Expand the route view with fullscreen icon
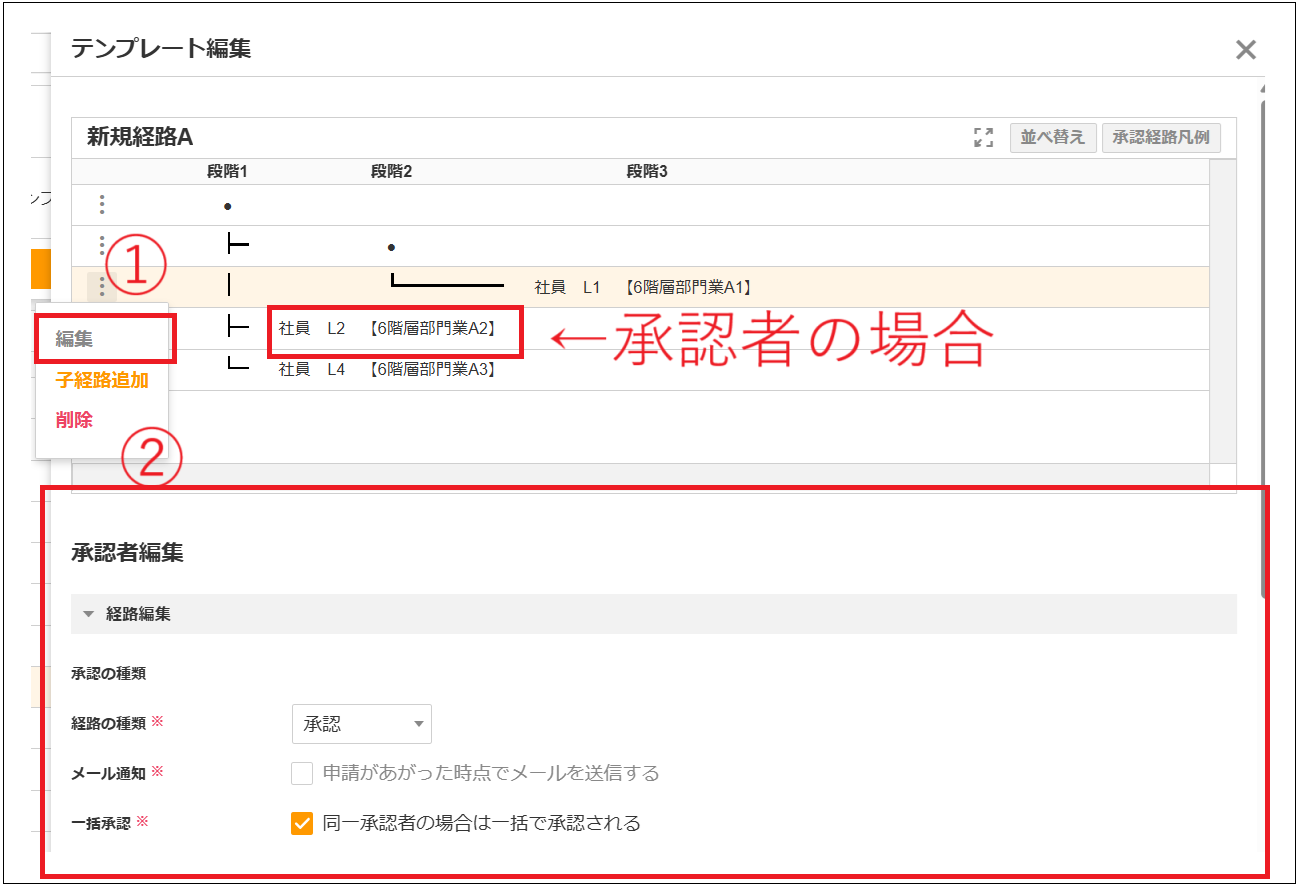The image size is (1299, 888). coord(984,138)
